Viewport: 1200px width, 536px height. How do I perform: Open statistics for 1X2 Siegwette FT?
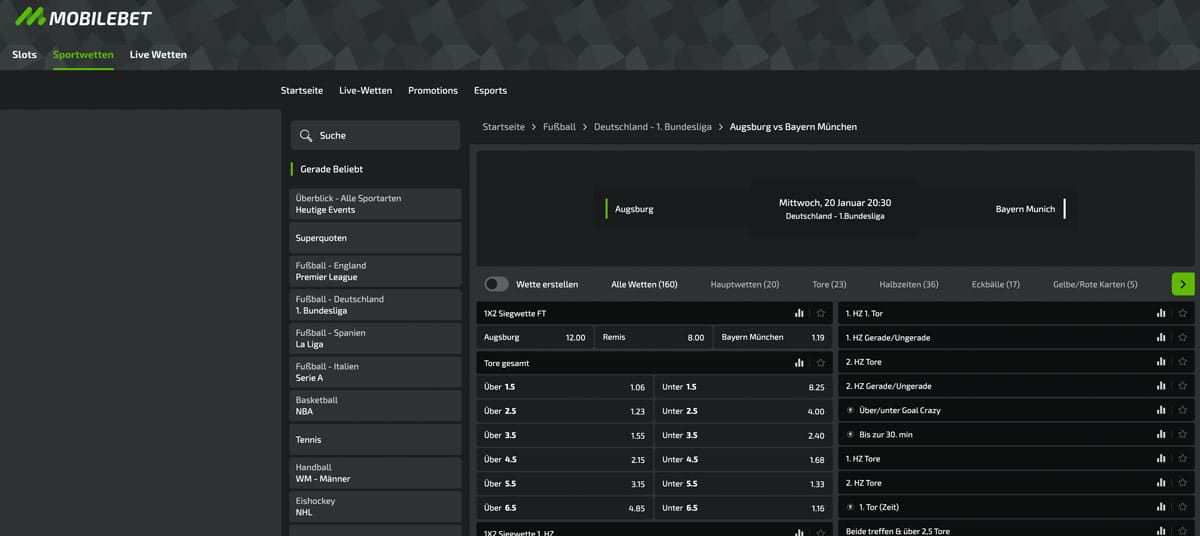click(799, 313)
